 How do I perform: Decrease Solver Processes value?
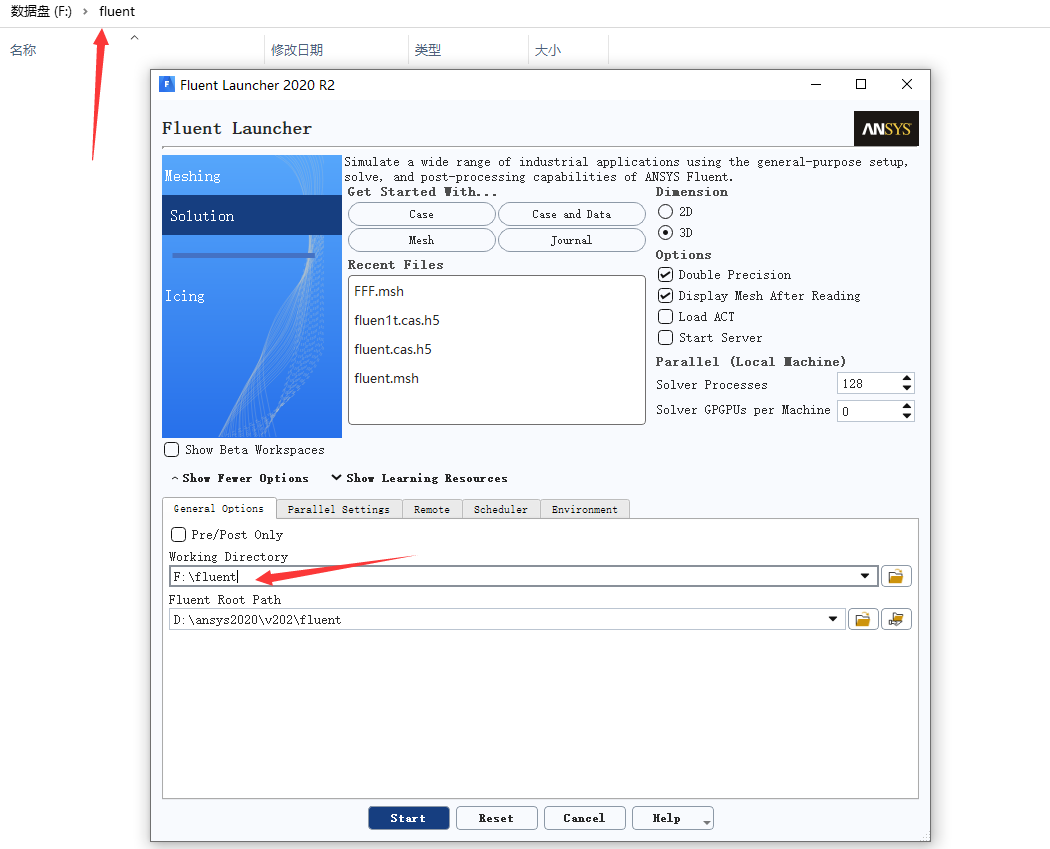907,388
